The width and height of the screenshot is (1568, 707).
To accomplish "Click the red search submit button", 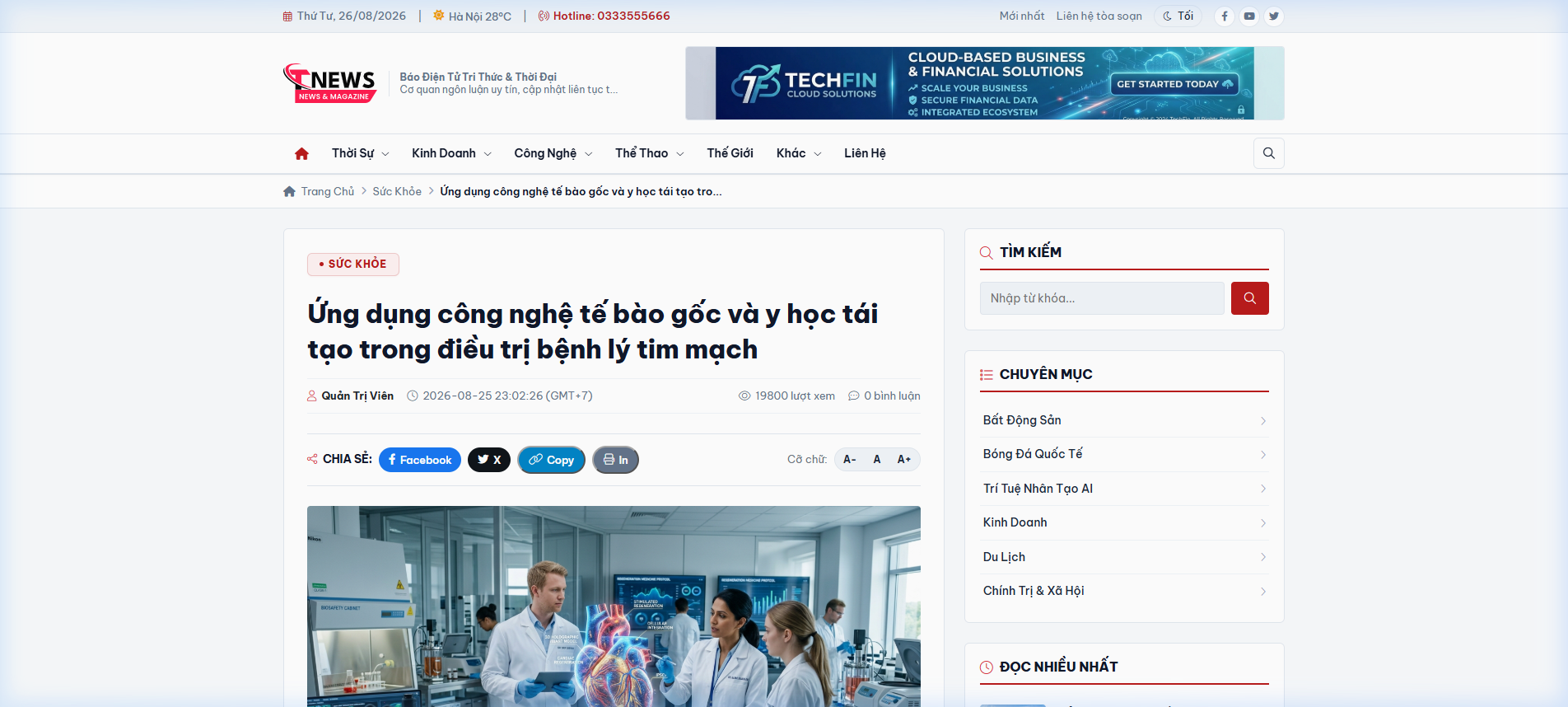I will [x=1249, y=298].
